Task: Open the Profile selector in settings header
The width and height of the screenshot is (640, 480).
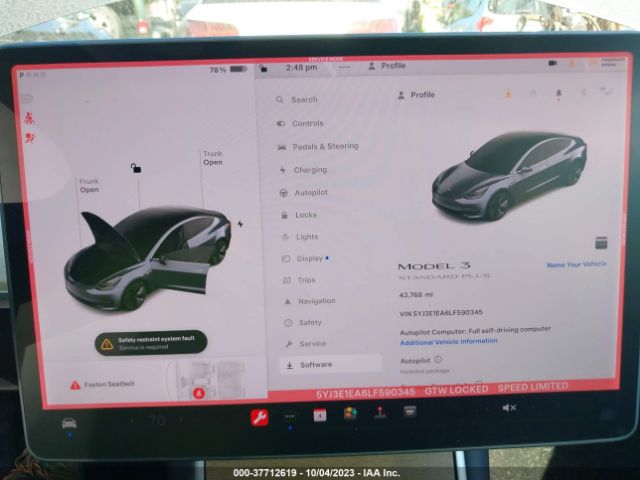Action: (x=416, y=95)
